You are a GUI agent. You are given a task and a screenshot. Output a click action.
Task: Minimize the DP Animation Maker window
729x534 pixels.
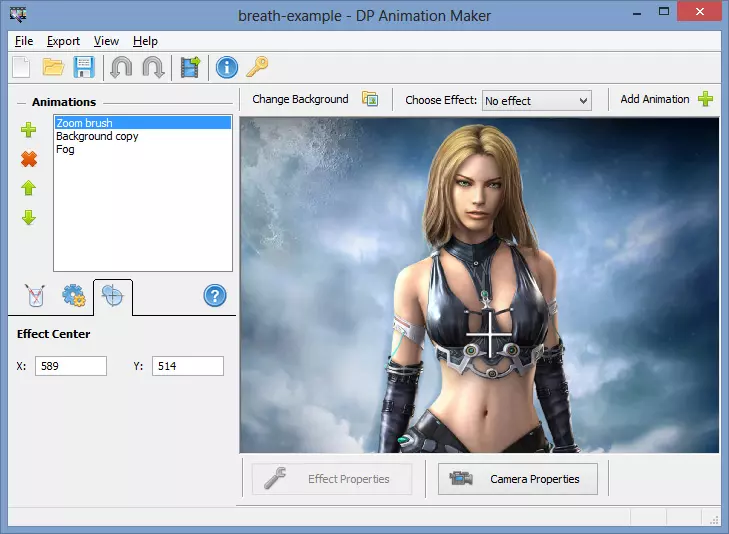coord(636,13)
